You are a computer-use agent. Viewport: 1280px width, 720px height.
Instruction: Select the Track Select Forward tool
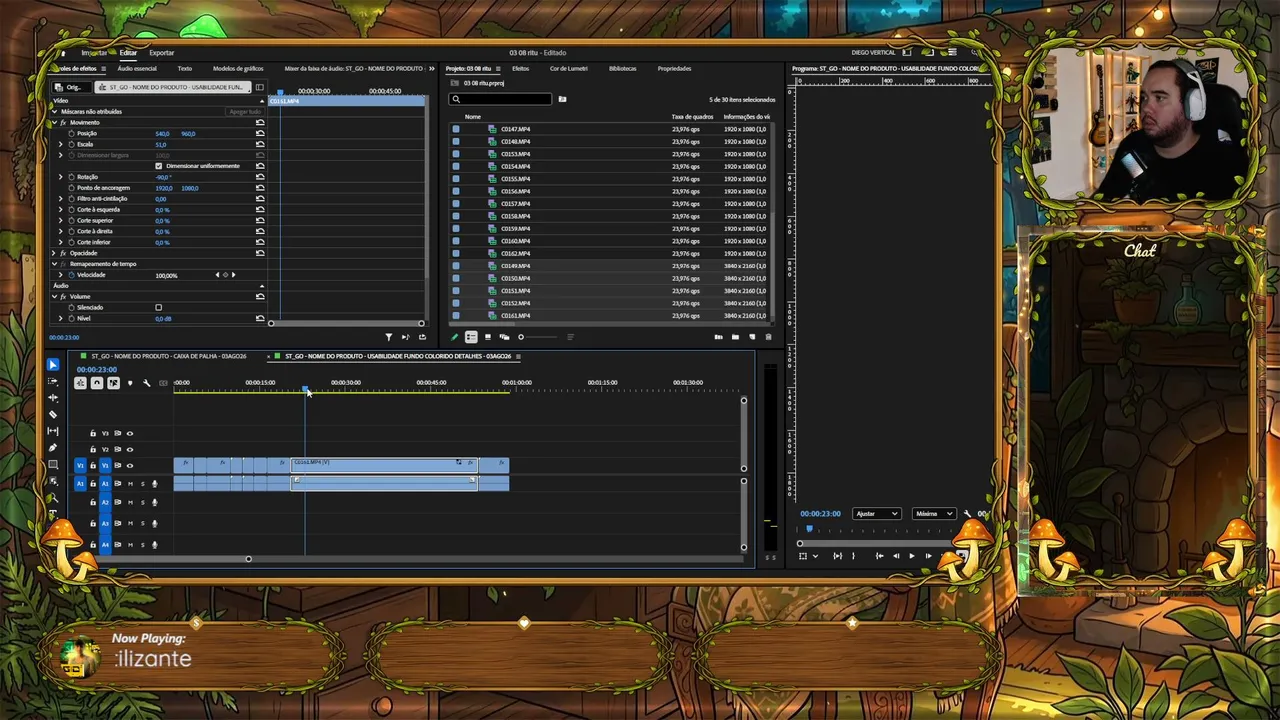tap(53, 381)
